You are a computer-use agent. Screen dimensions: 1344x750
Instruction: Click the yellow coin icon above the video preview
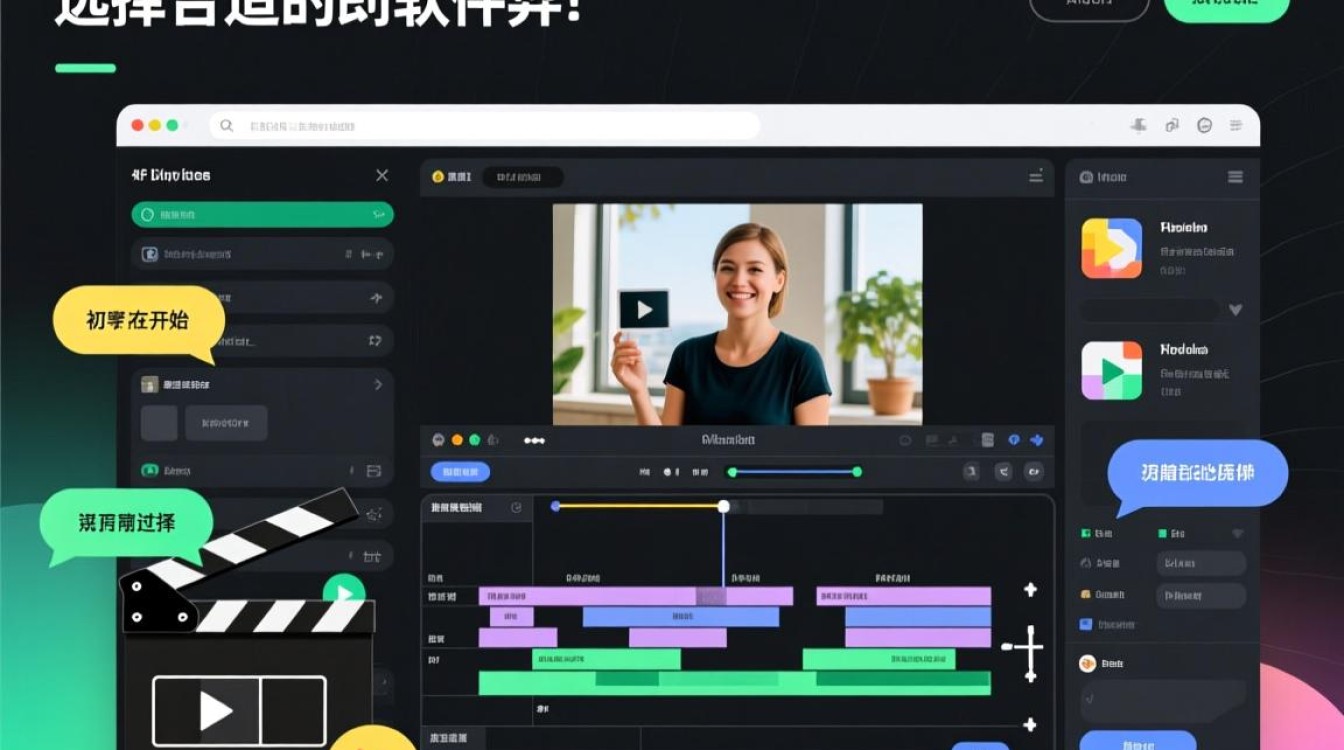click(437, 177)
